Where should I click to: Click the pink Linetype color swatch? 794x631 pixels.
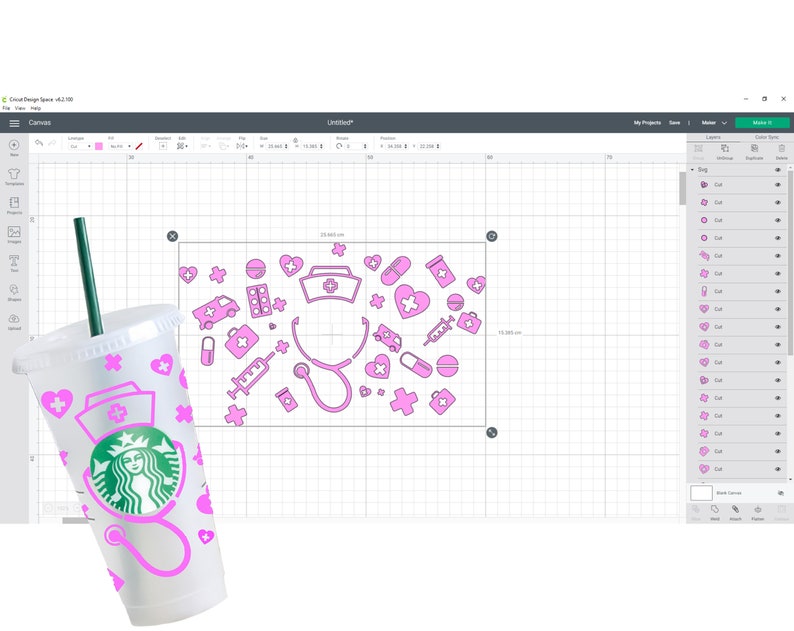pyautogui.click(x=99, y=146)
